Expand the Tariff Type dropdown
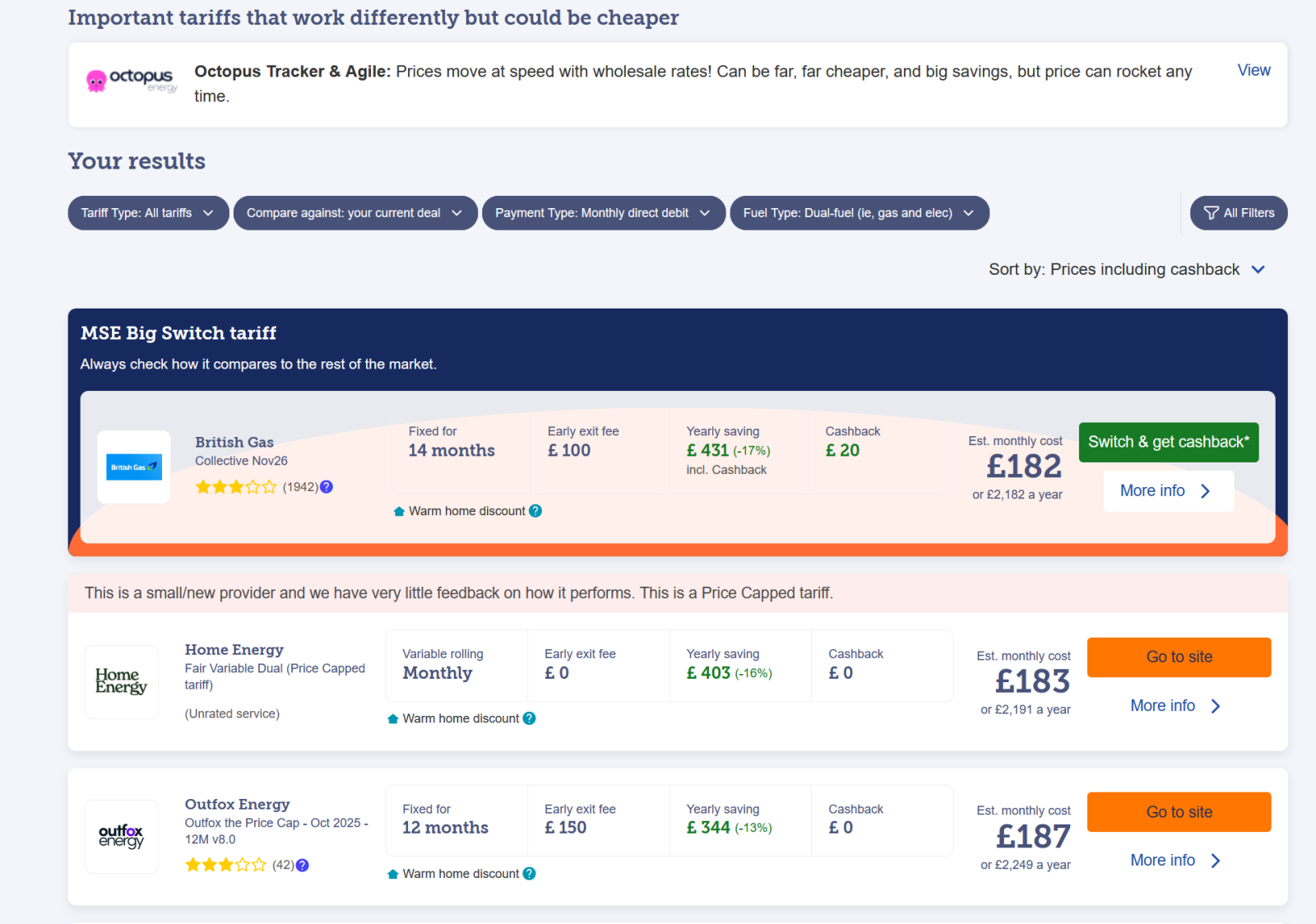Screen dimensions: 1316x924 pyautogui.click(x=148, y=213)
